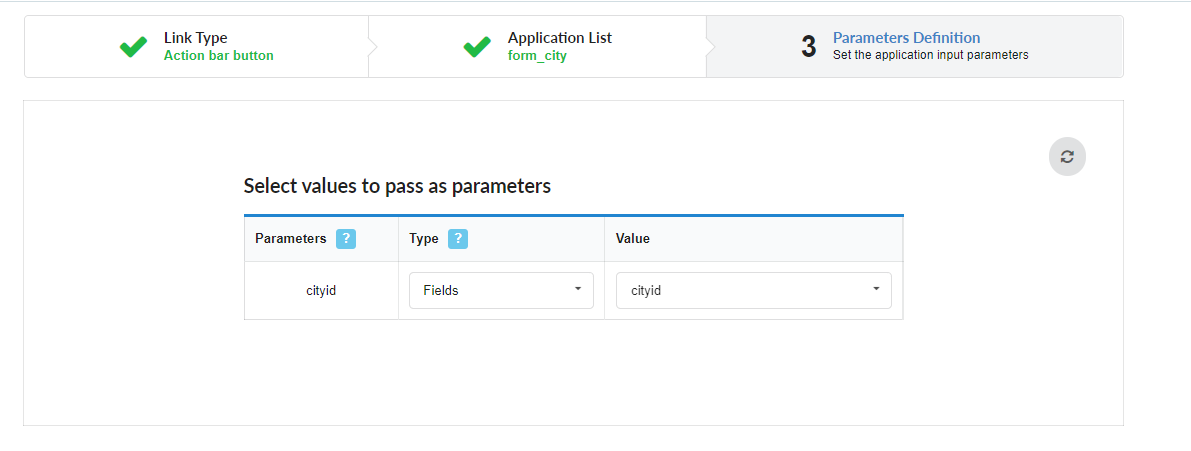Click the refresh icon button
1191x451 pixels.
[1067, 157]
